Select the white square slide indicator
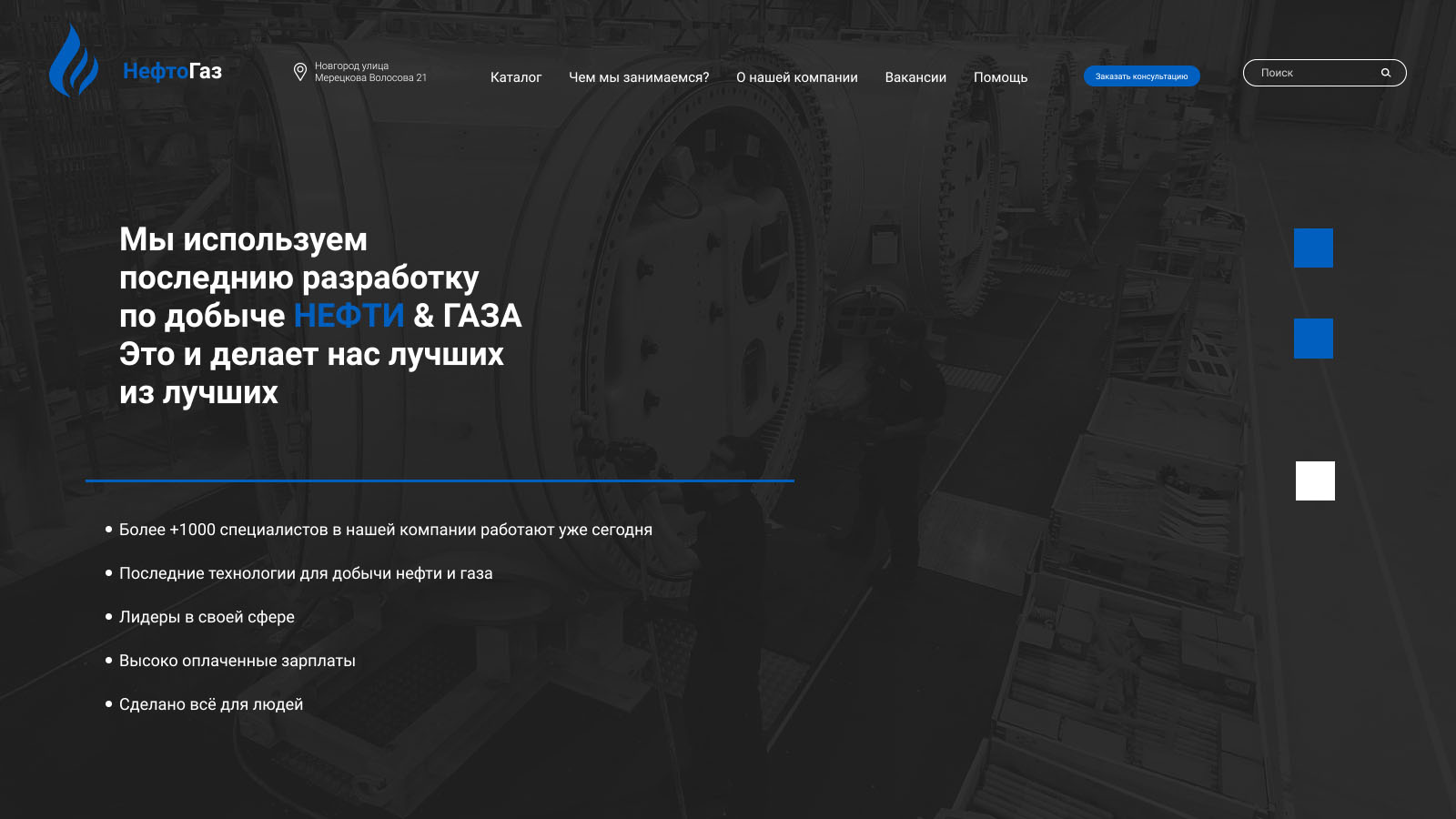1456x819 pixels. (1315, 481)
